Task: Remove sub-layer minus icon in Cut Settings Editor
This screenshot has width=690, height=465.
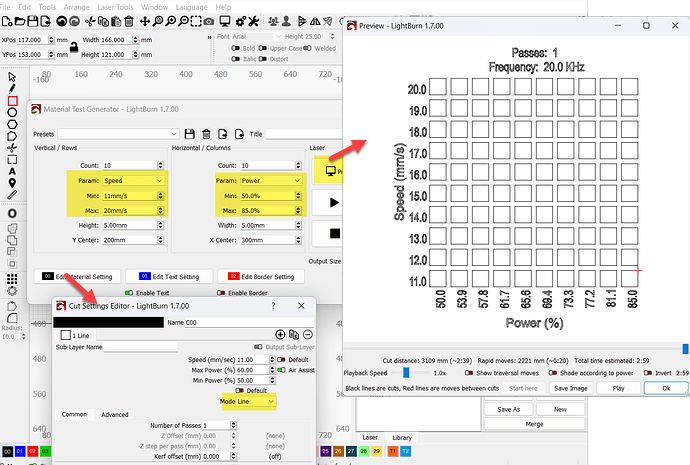Action: click(308, 335)
